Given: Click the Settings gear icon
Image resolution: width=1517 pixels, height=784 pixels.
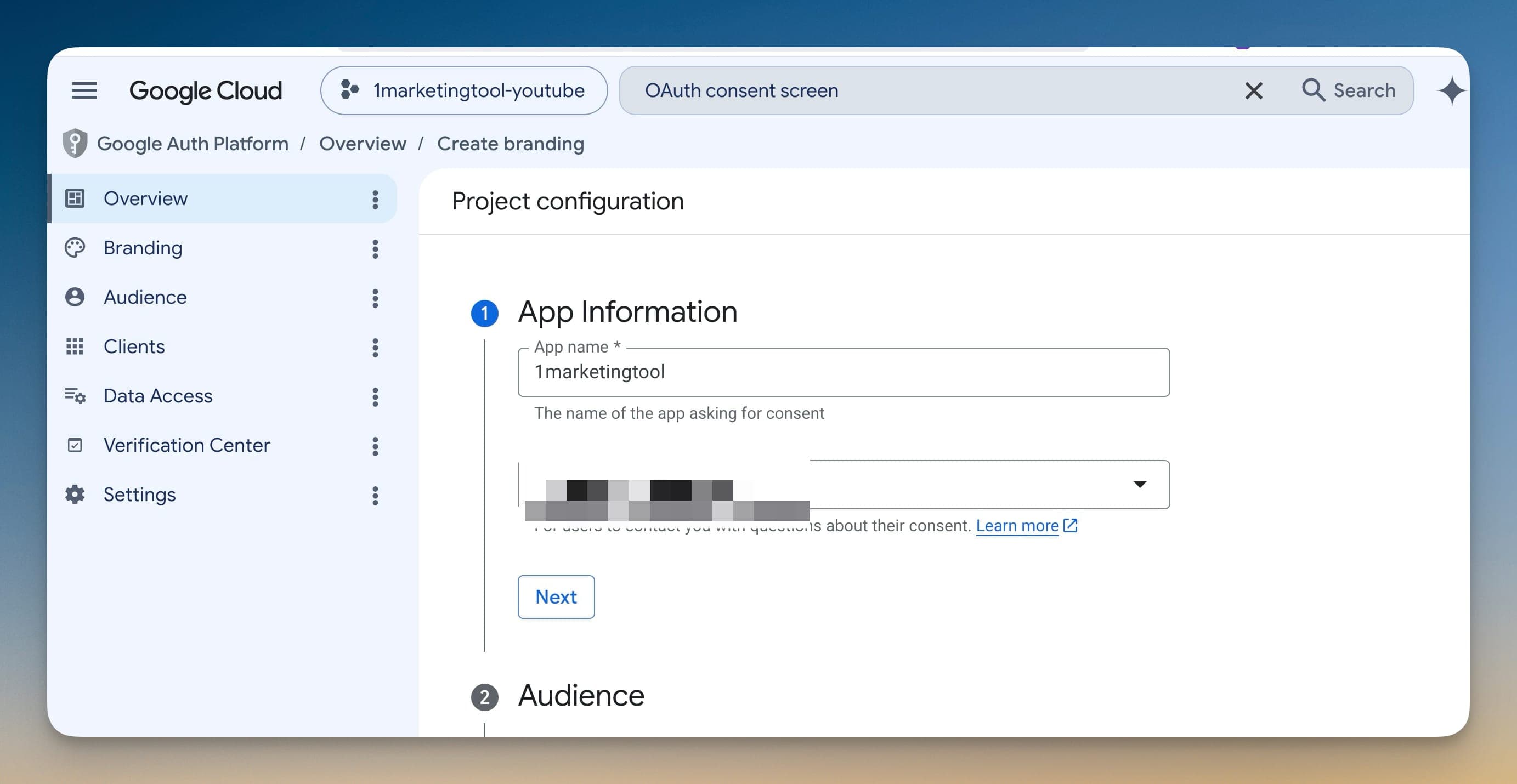Looking at the screenshot, I should [75, 495].
